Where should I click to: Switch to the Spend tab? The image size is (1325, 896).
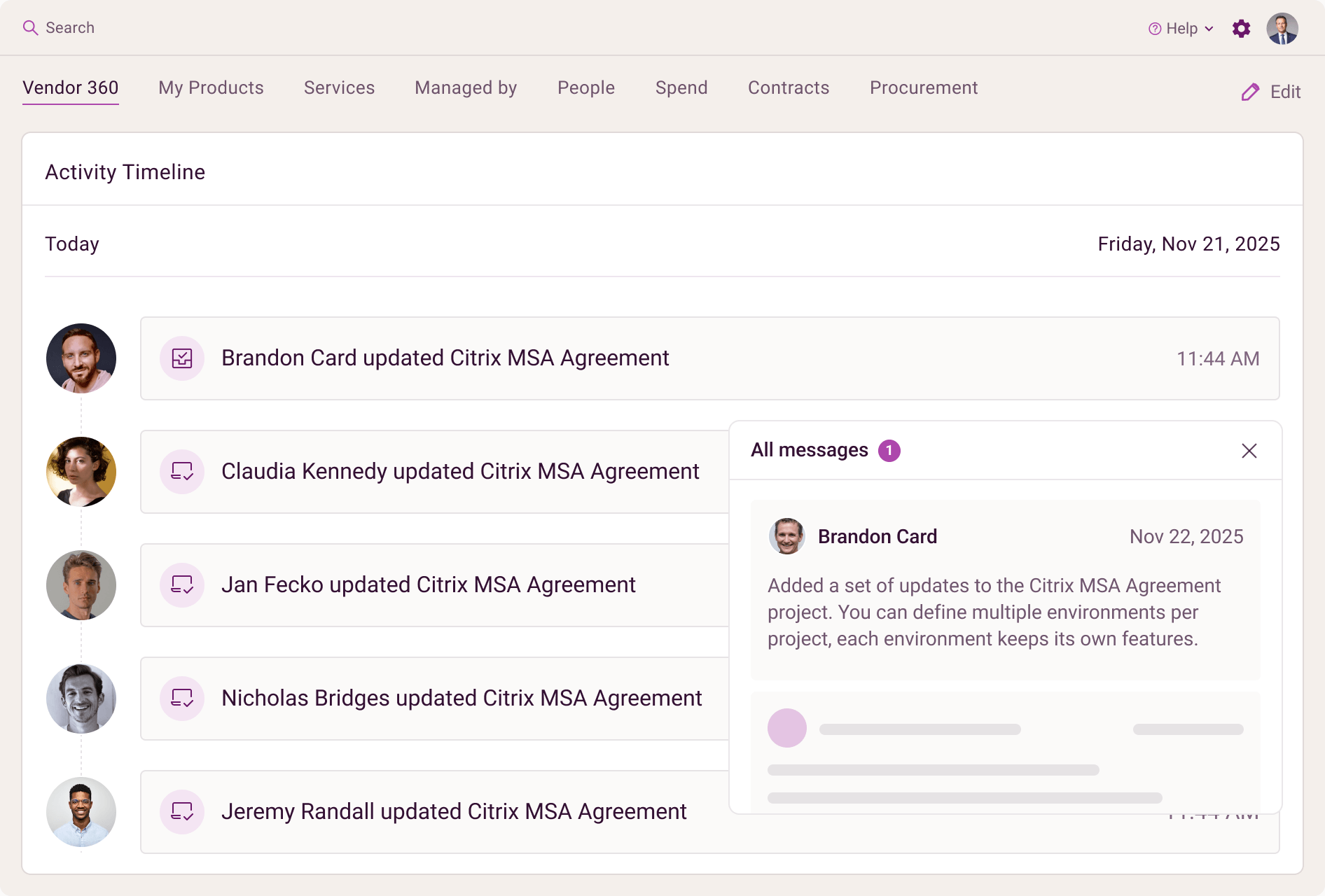[x=681, y=87]
